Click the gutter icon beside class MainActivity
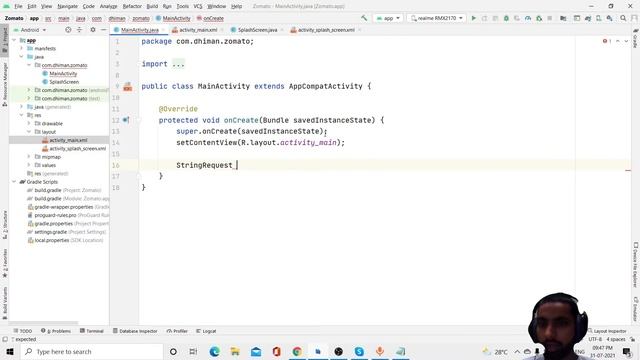The height and width of the screenshot is (360, 640). coord(128,87)
